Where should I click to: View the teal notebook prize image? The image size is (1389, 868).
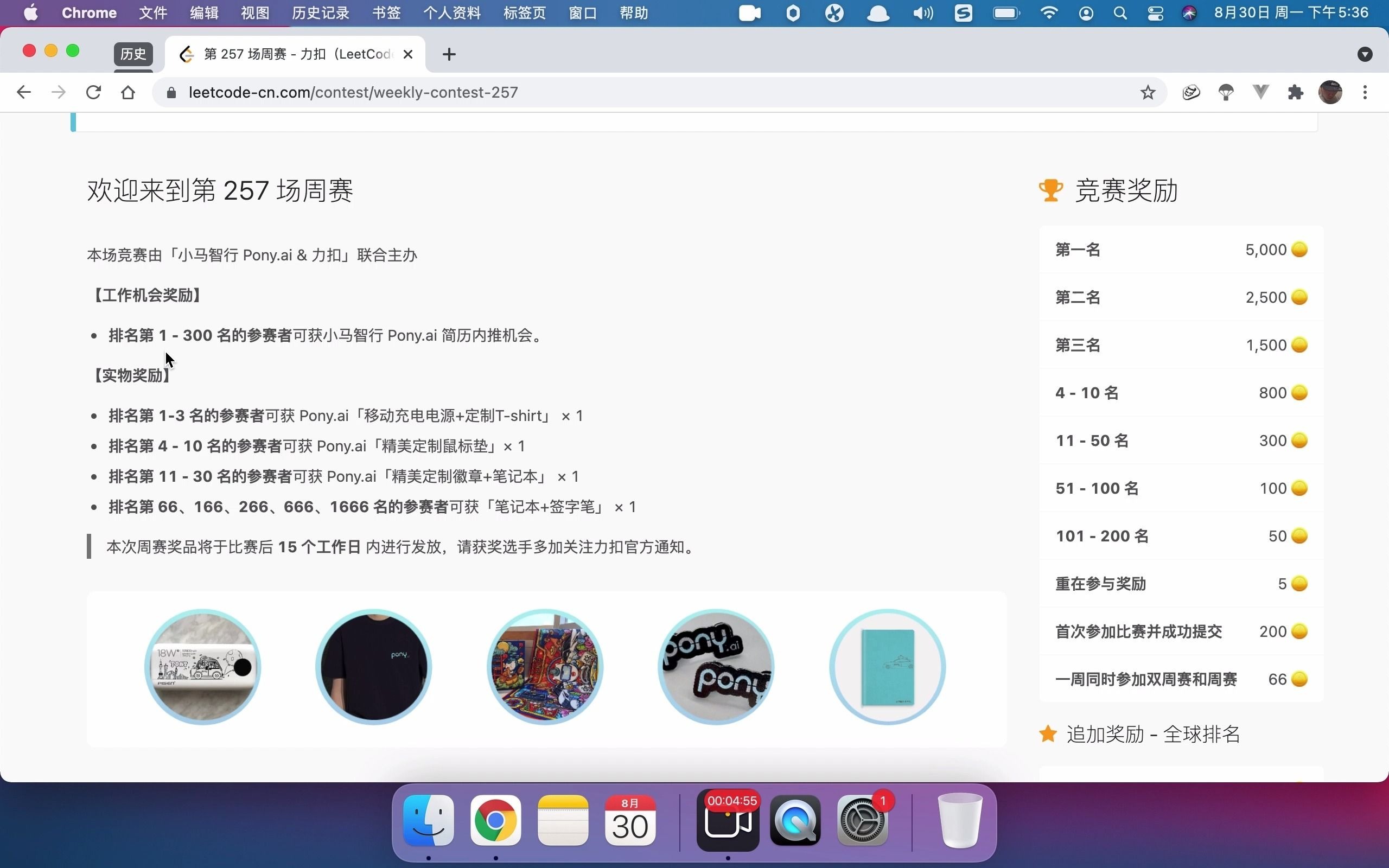coord(887,667)
